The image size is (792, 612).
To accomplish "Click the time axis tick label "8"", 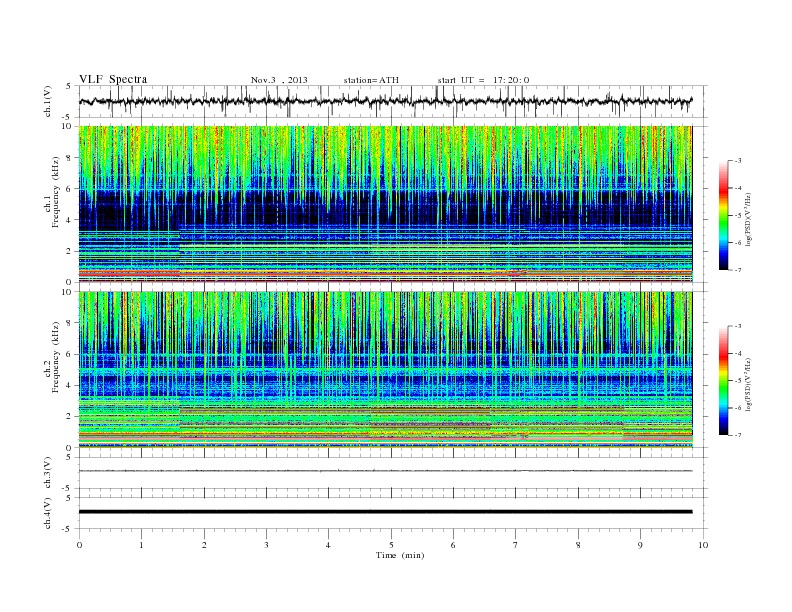I will tap(578, 545).
